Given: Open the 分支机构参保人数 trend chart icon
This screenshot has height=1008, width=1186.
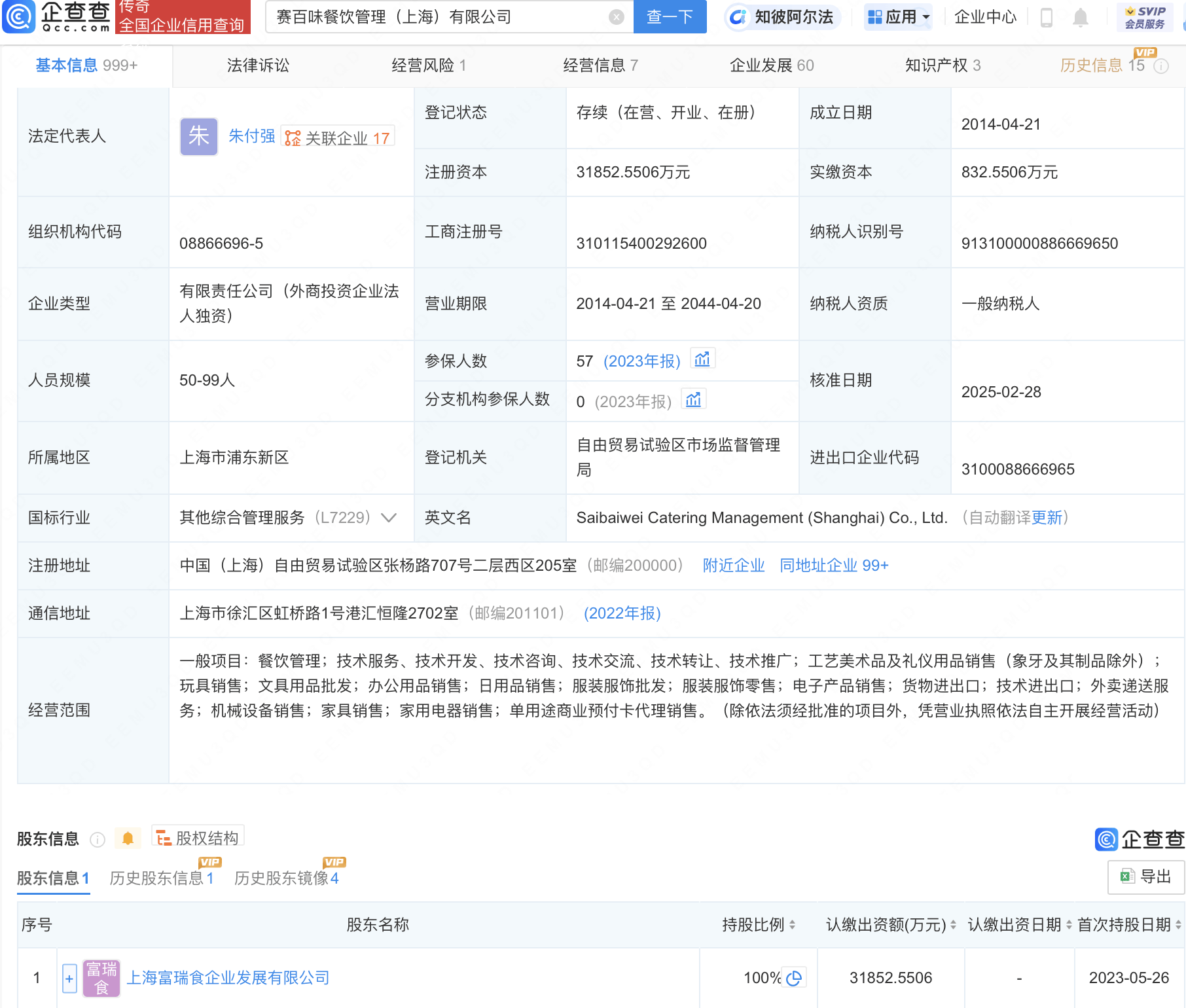Looking at the screenshot, I should (x=693, y=399).
